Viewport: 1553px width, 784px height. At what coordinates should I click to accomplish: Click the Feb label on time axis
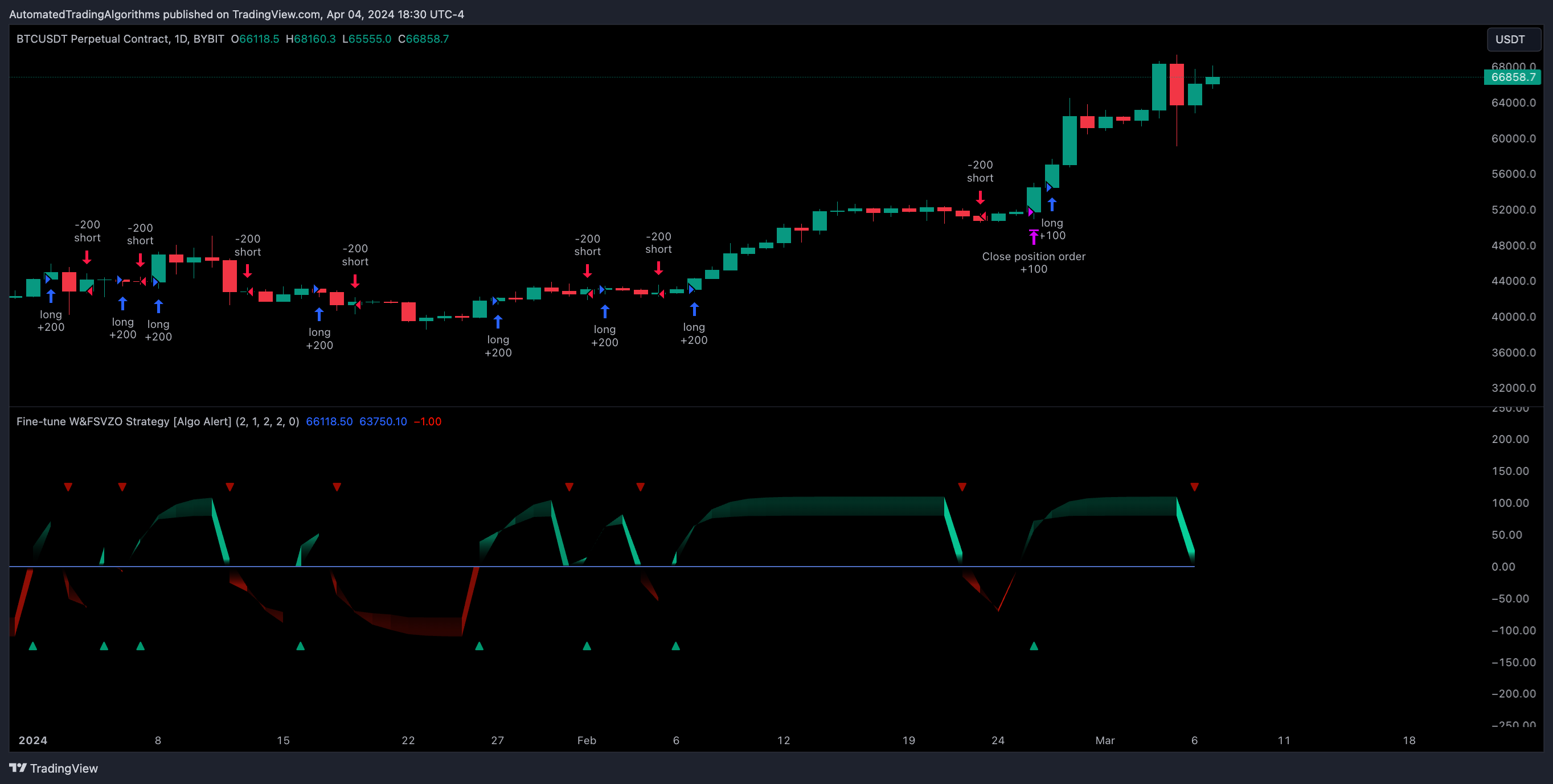click(587, 741)
